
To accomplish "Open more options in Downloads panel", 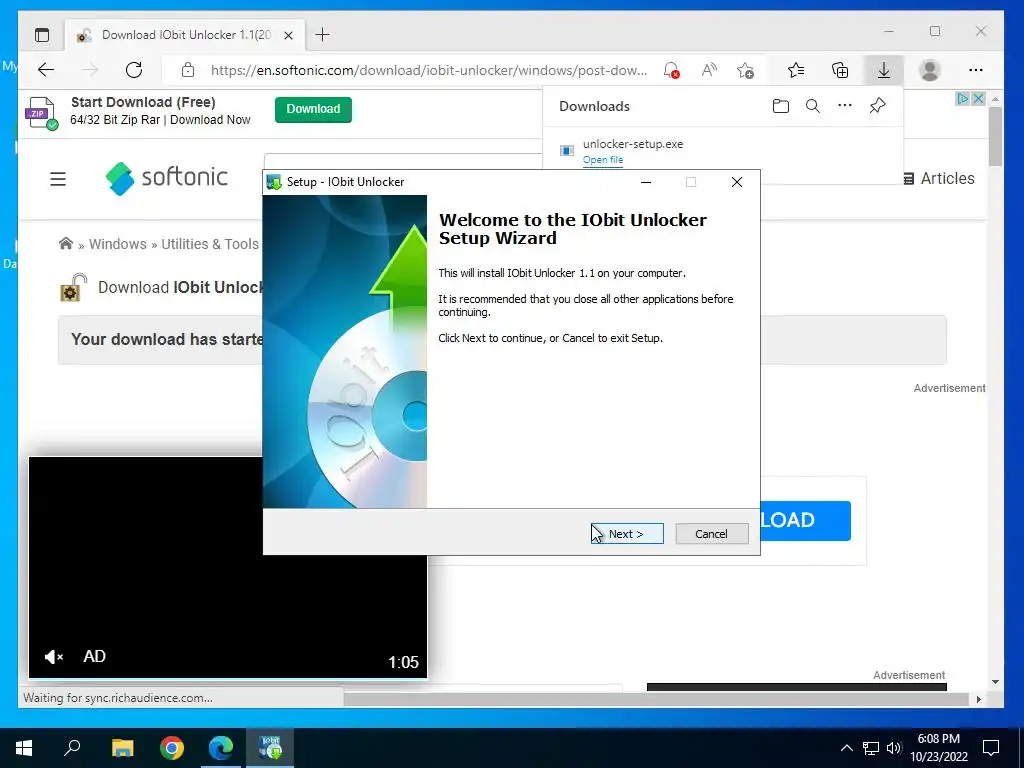I will click(844, 106).
